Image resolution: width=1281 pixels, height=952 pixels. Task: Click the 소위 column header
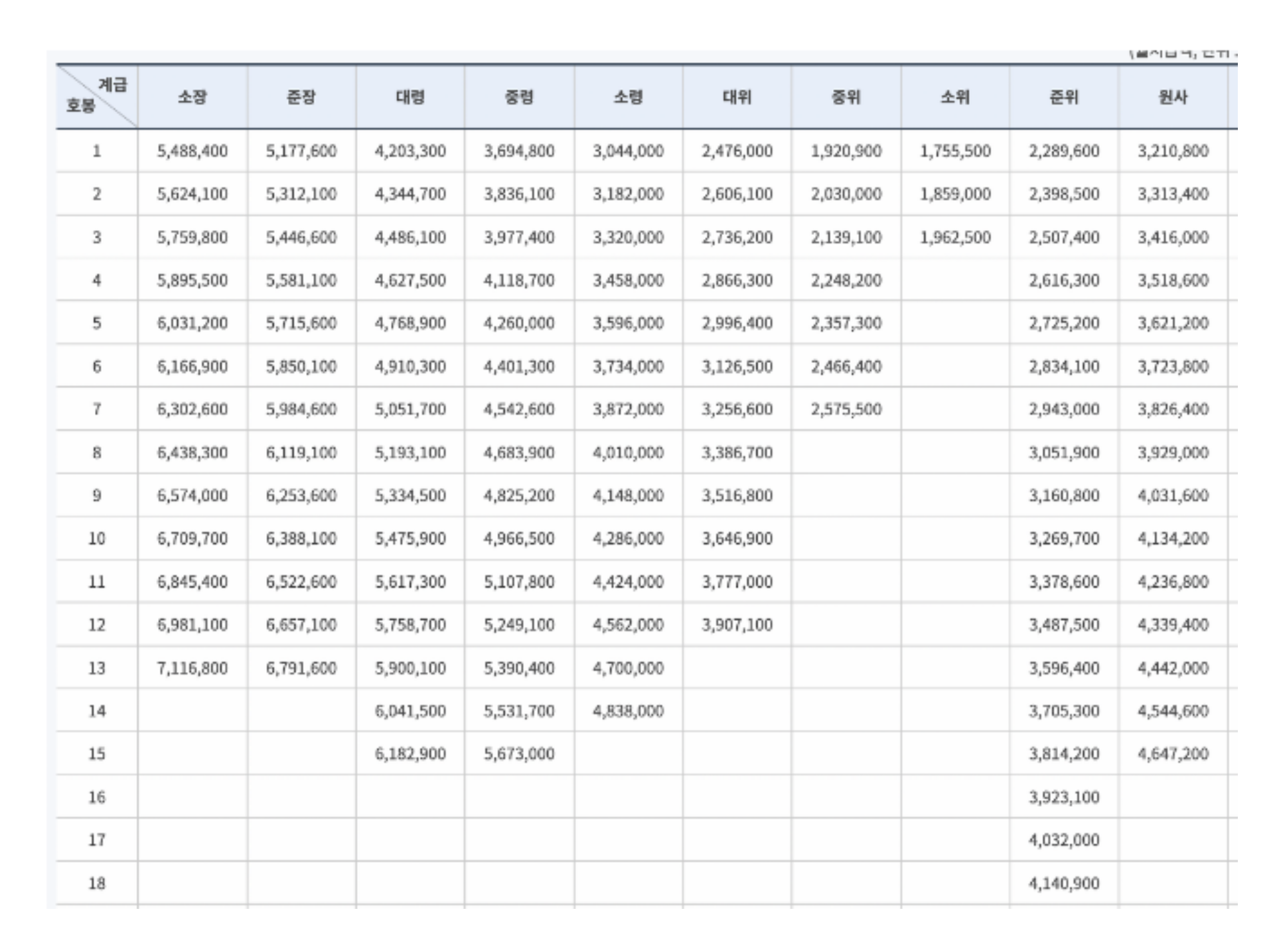click(x=955, y=97)
